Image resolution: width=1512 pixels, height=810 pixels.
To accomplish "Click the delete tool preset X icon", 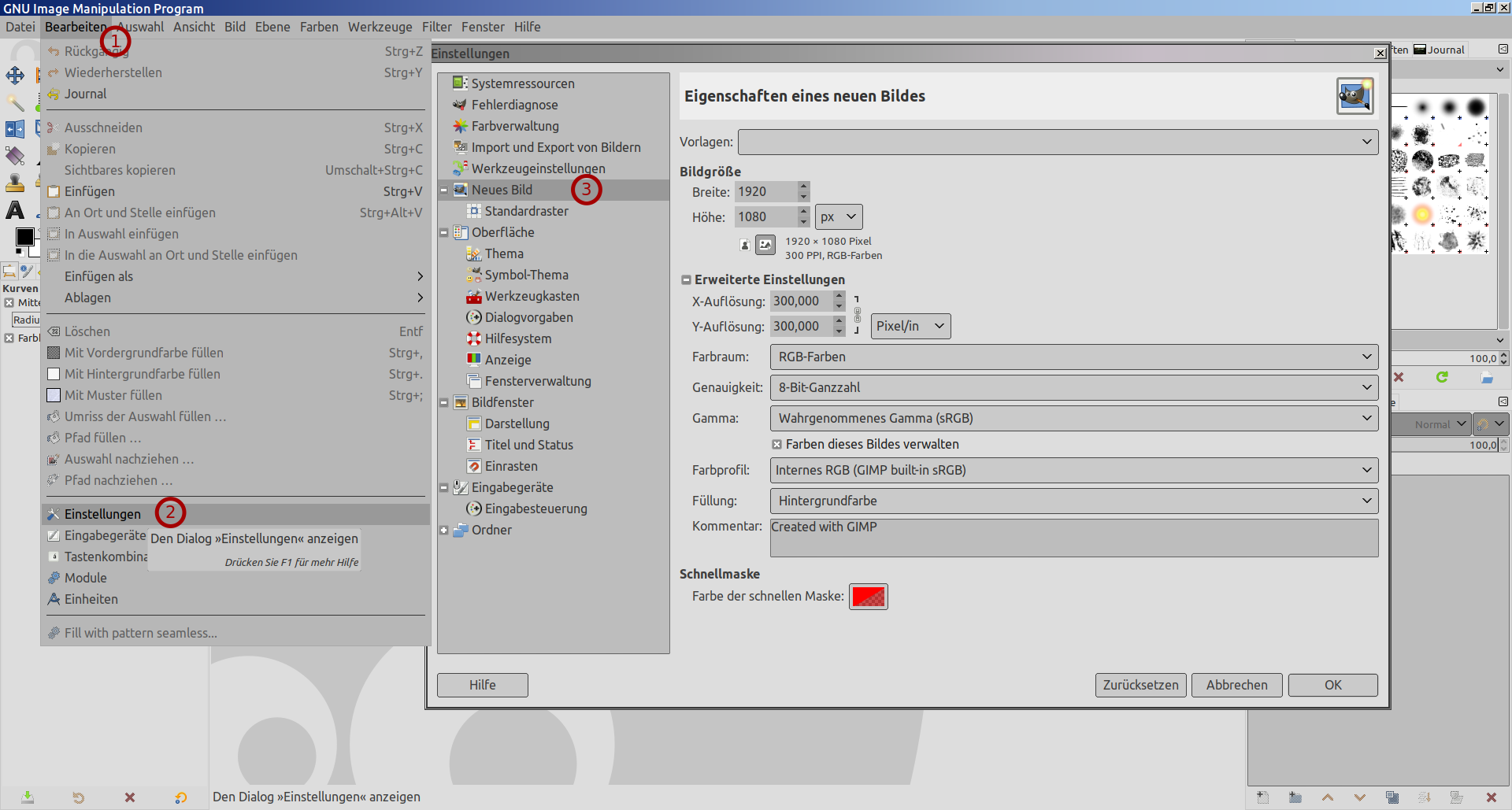I will coord(130,797).
